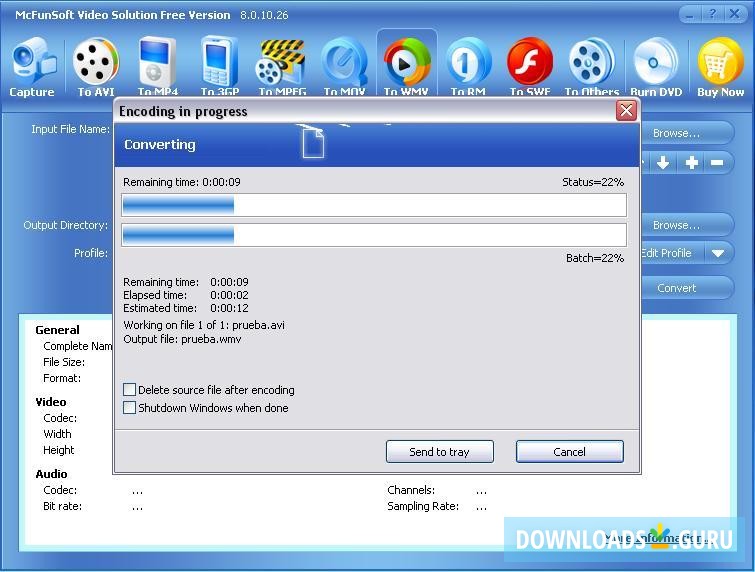Move file down with the down arrow button
This screenshot has height=572, width=755.
[x=663, y=163]
